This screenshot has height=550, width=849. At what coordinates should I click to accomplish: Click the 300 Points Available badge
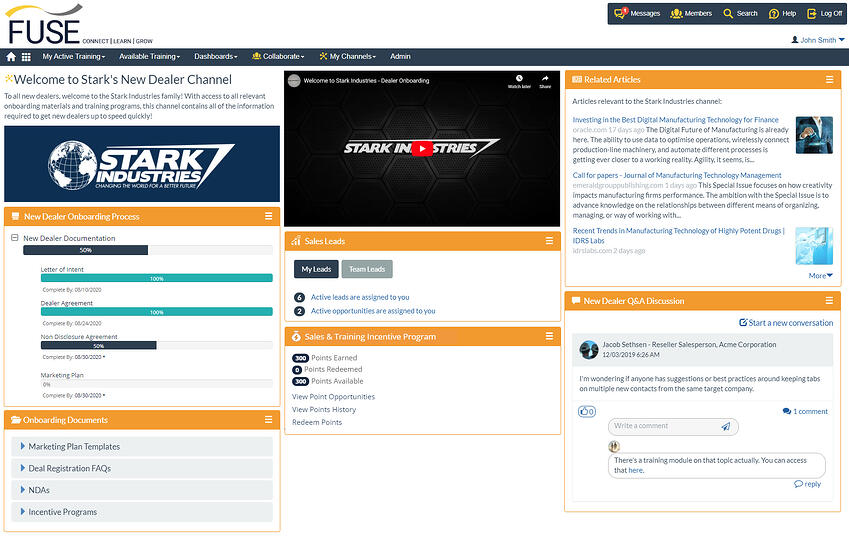pyautogui.click(x=301, y=381)
